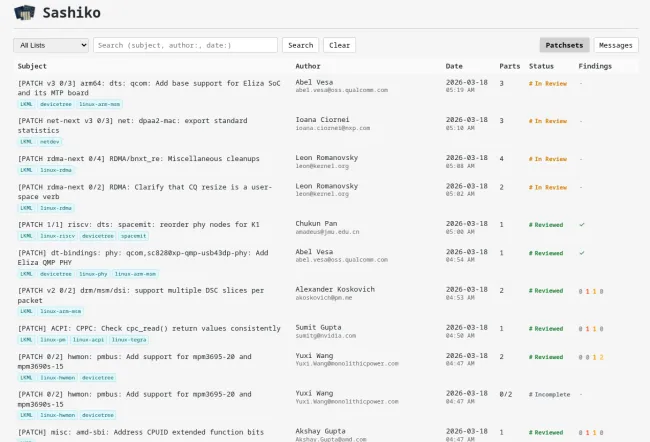Open the ACPI CPPC cpc_read patch
Viewport: 650px width, 442px height.
pos(149,328)
